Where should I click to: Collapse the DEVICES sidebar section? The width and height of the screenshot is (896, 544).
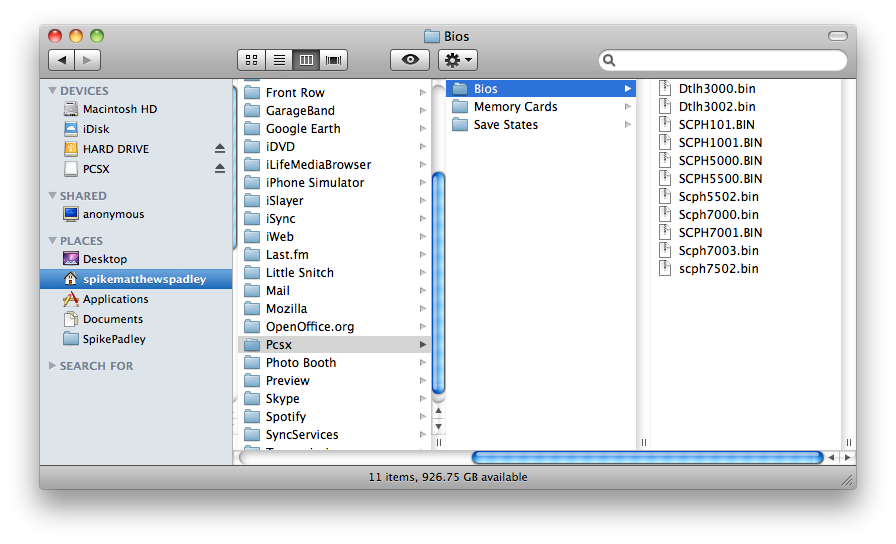[x=53, y=91]
